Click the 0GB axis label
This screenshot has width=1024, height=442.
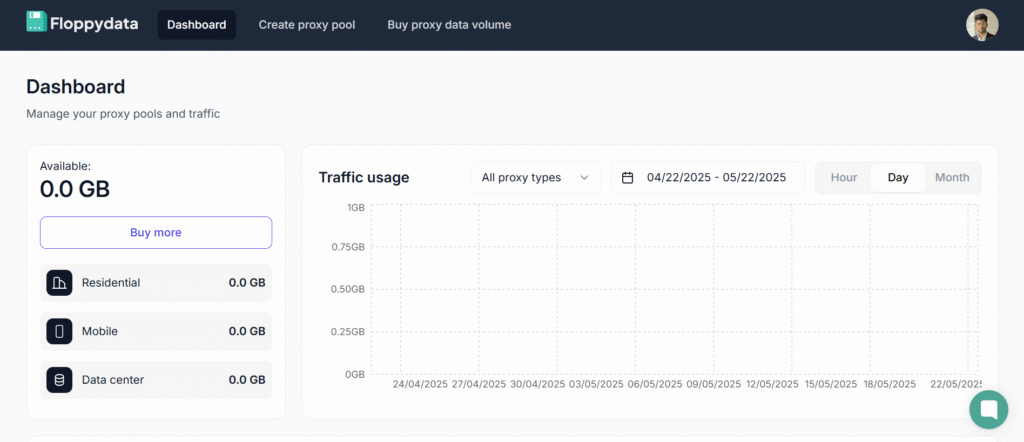(355, 374)
